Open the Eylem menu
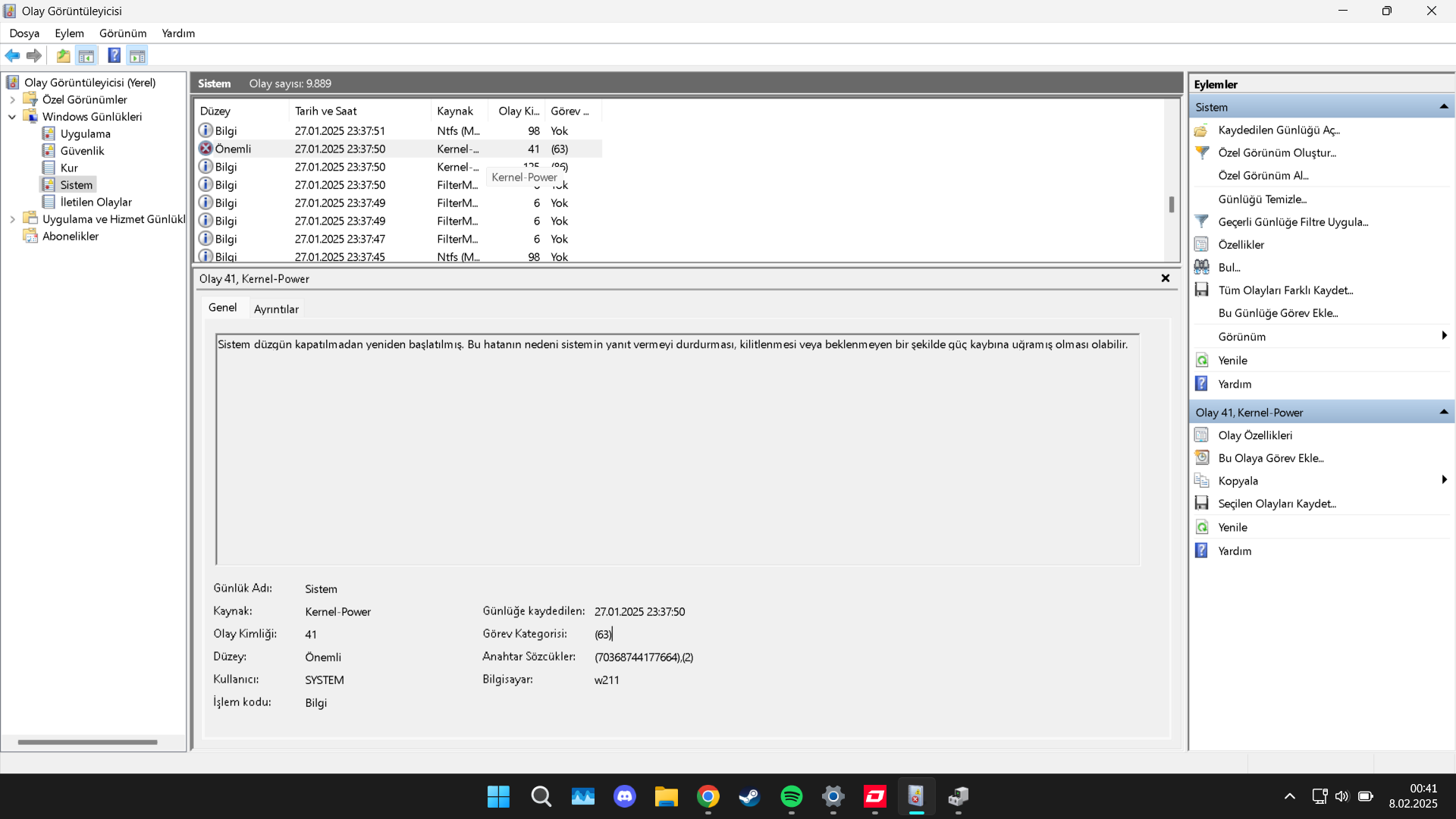 [x=69, y=33]
